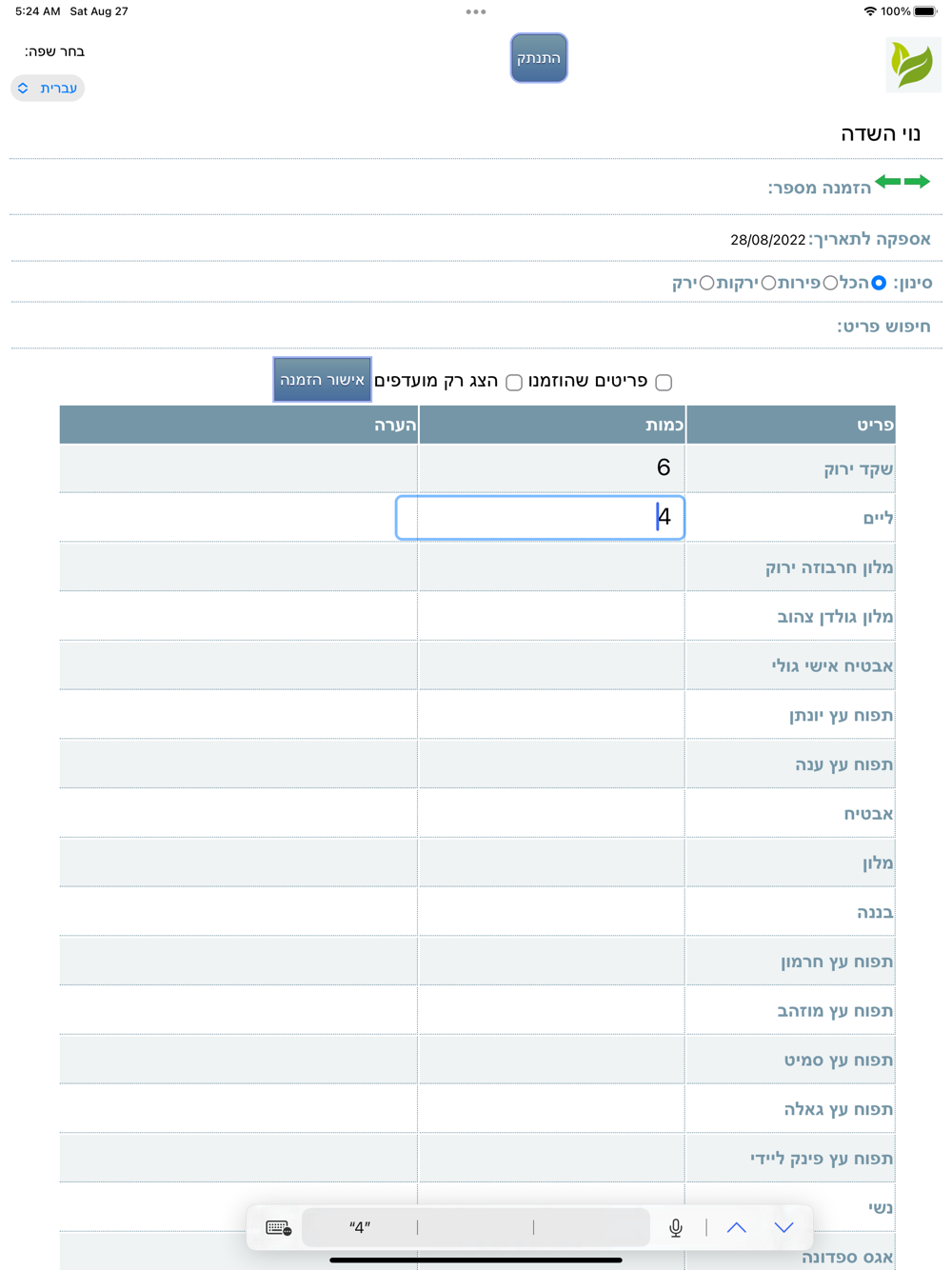Click the item name נשי
The width and height of the screenshot is (952, 1270).
pos(881,1208)
